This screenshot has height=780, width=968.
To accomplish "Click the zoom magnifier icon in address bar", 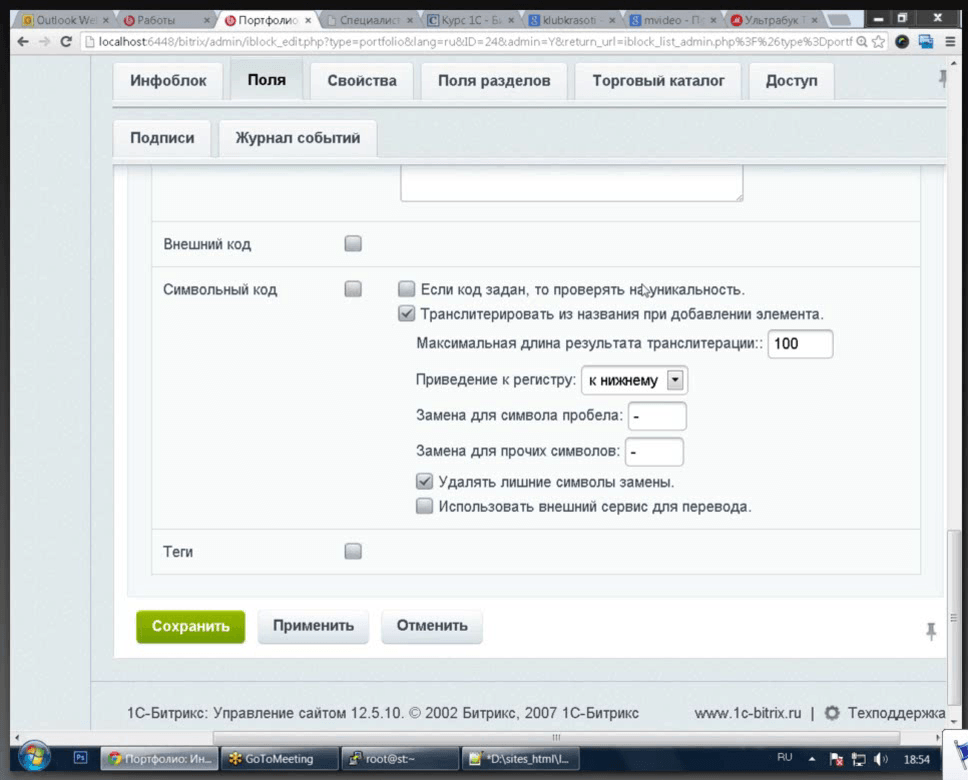I will coord(862,42).
